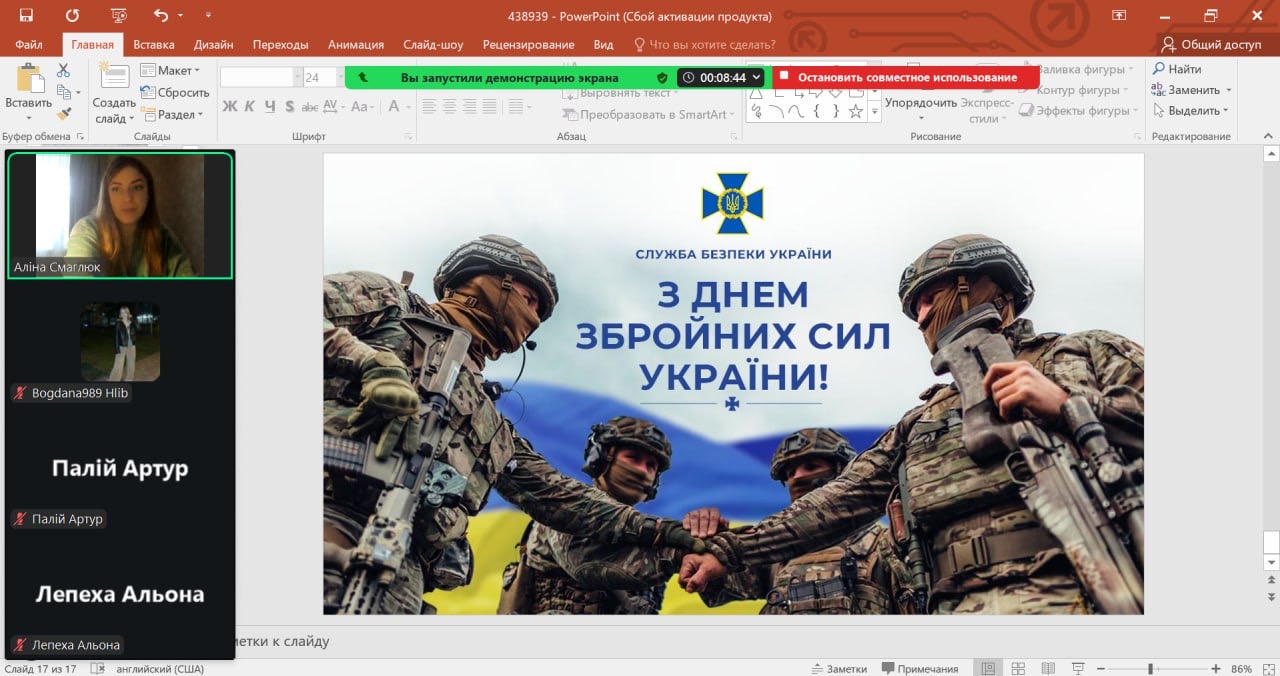Expand the screen share timer dropdown
Image resolution: width=1280 pixels, height=676 pixels.
(757, 78)
